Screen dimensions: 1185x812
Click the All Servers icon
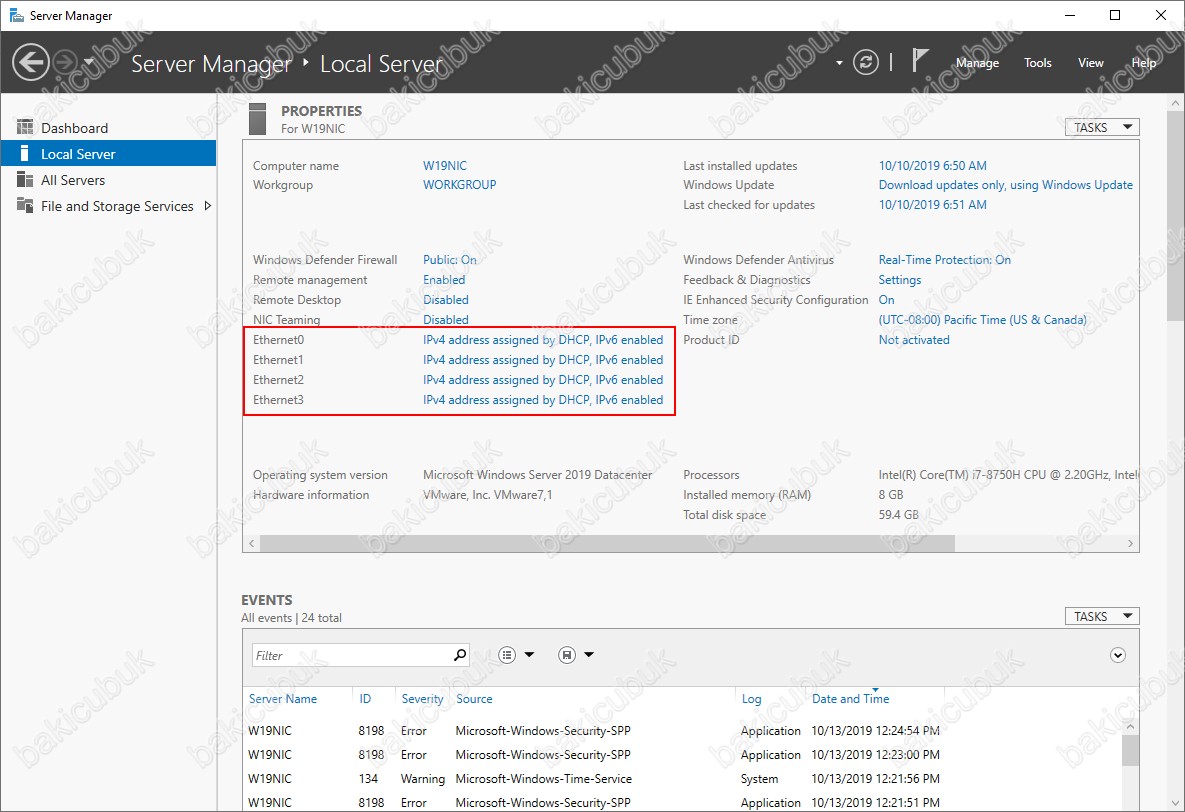25,179
